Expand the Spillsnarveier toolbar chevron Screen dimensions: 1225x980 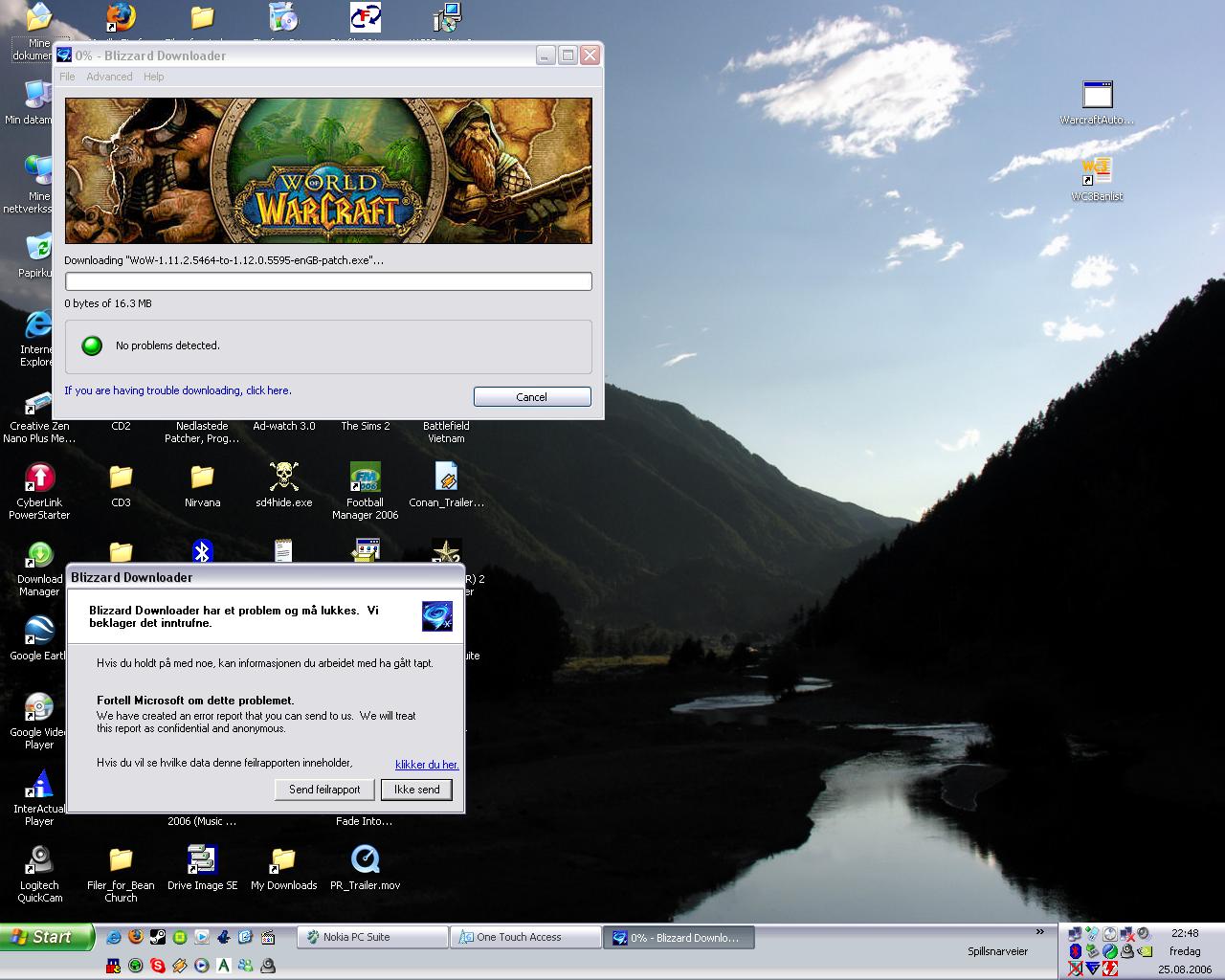click(1040, 932)
